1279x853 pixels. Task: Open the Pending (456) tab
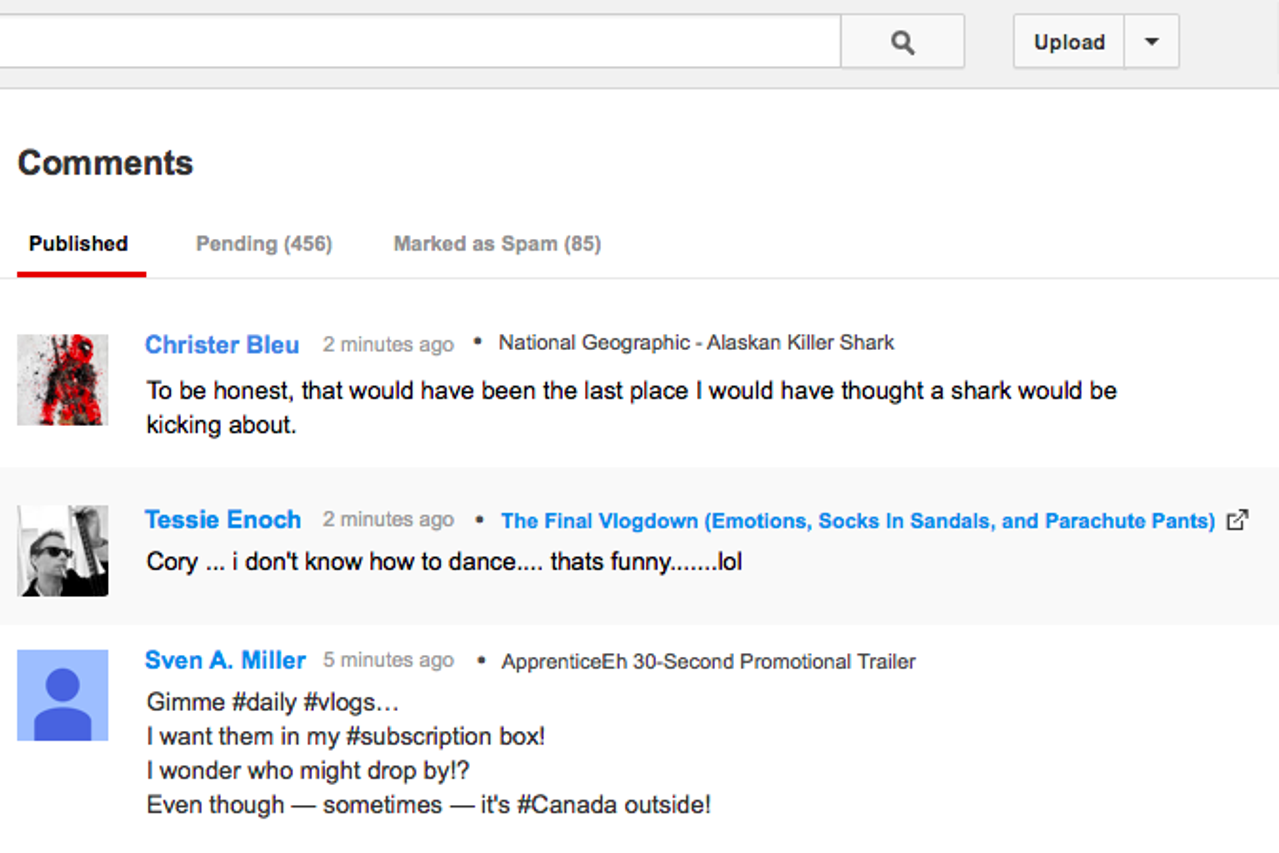264,244
